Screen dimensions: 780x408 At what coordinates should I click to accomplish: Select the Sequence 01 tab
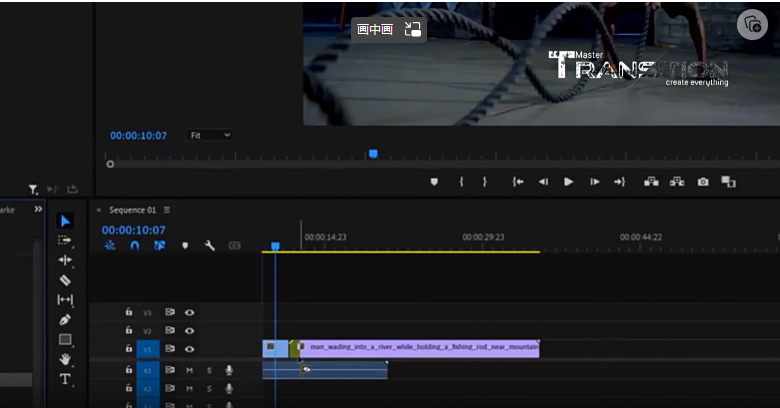coord(132,210)
